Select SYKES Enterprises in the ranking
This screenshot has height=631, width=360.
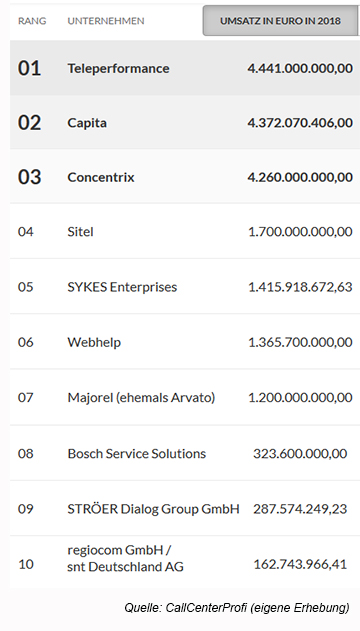pos(122,287)
